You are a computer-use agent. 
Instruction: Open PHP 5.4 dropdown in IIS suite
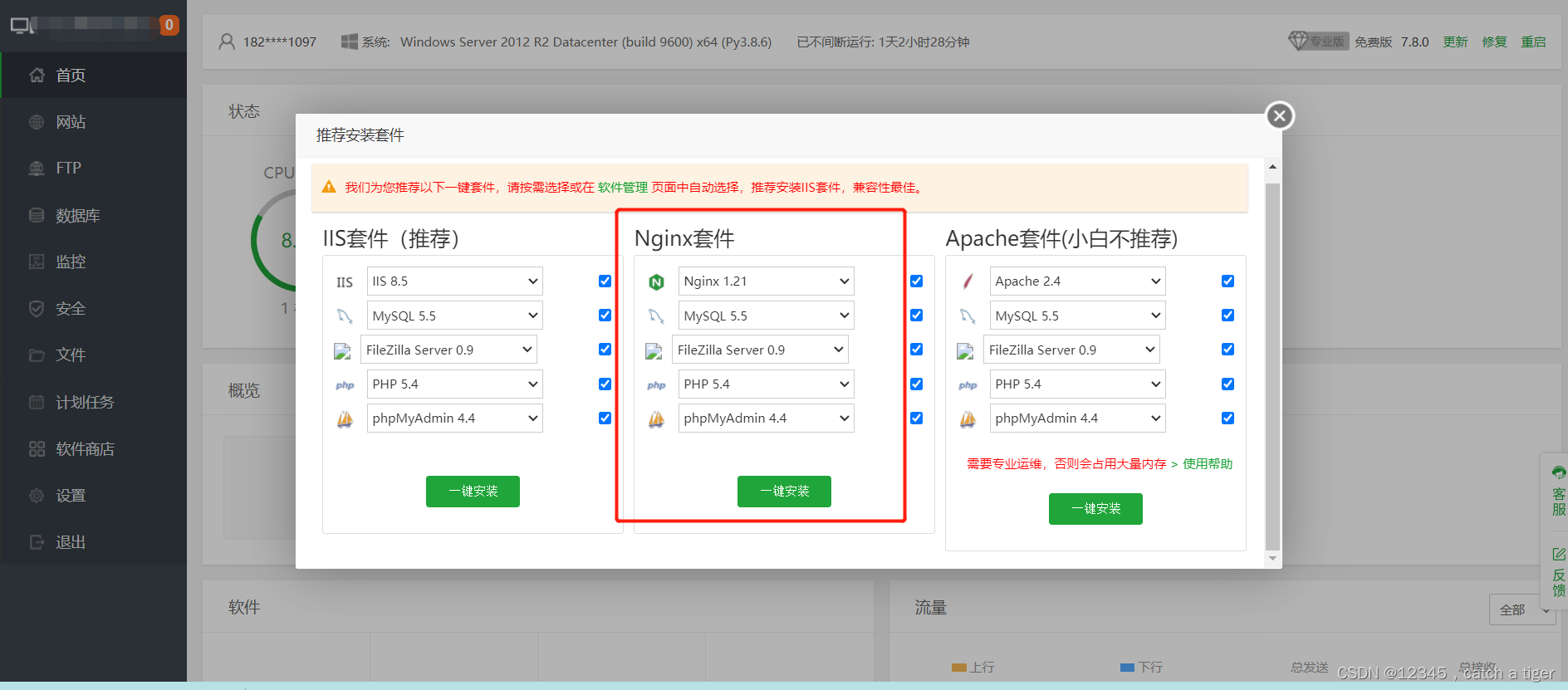(455, 384)
